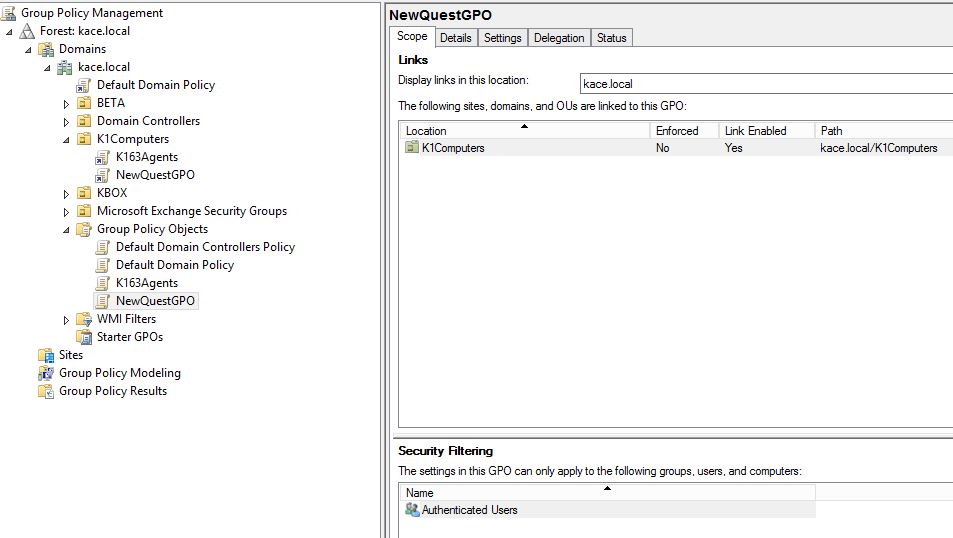Open the Status tab

coord(611,38)
